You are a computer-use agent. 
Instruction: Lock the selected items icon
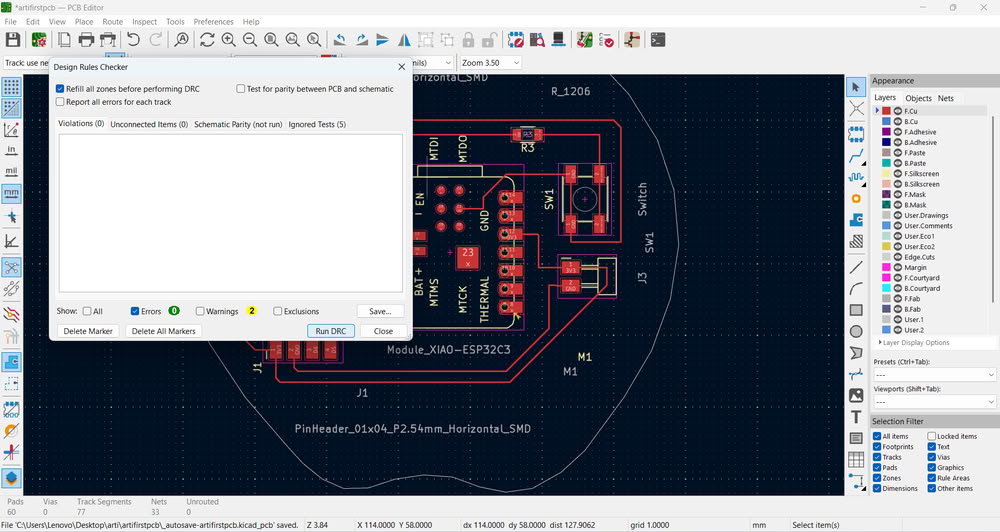click(468, 40)
